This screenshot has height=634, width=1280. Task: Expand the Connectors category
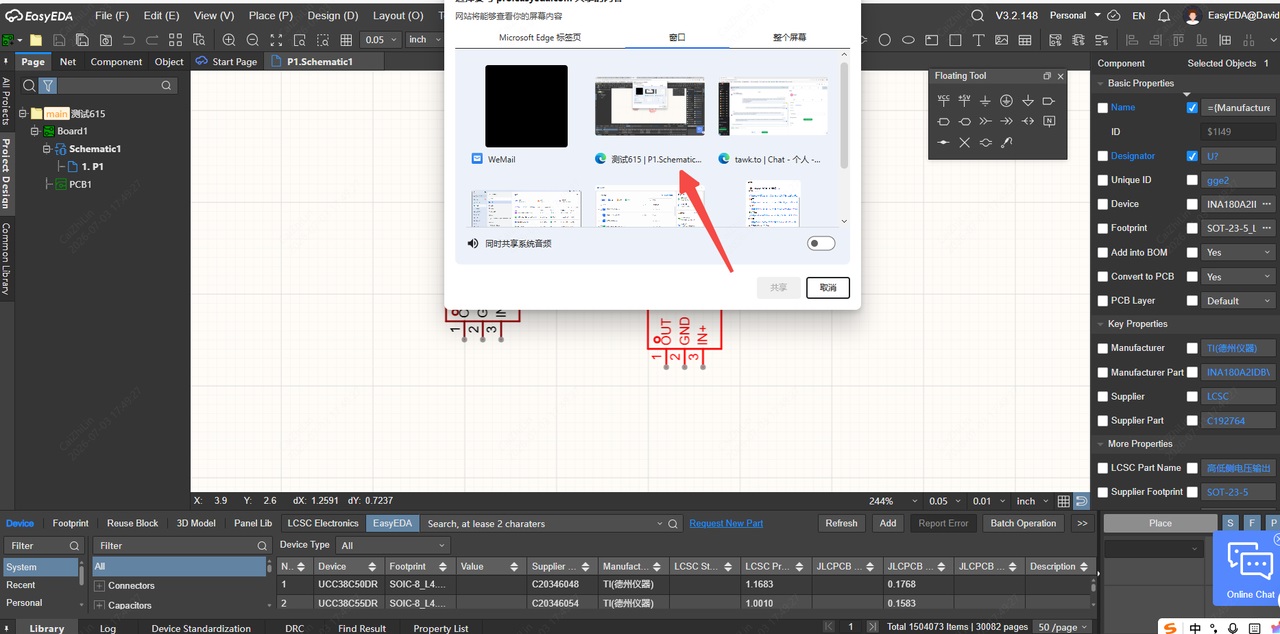(x=100, y=586)
